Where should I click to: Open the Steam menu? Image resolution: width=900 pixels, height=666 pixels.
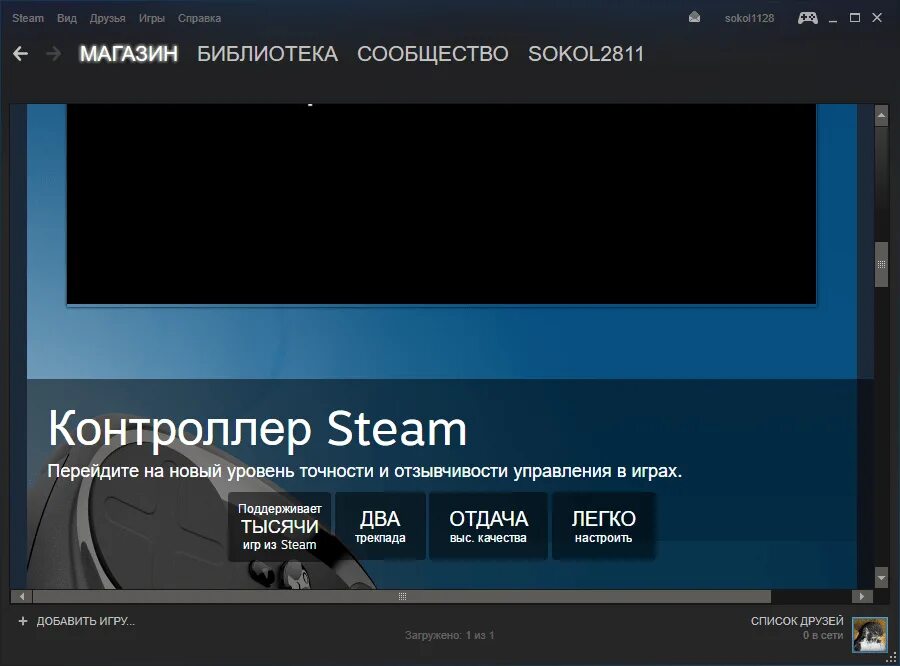[28, 18]
